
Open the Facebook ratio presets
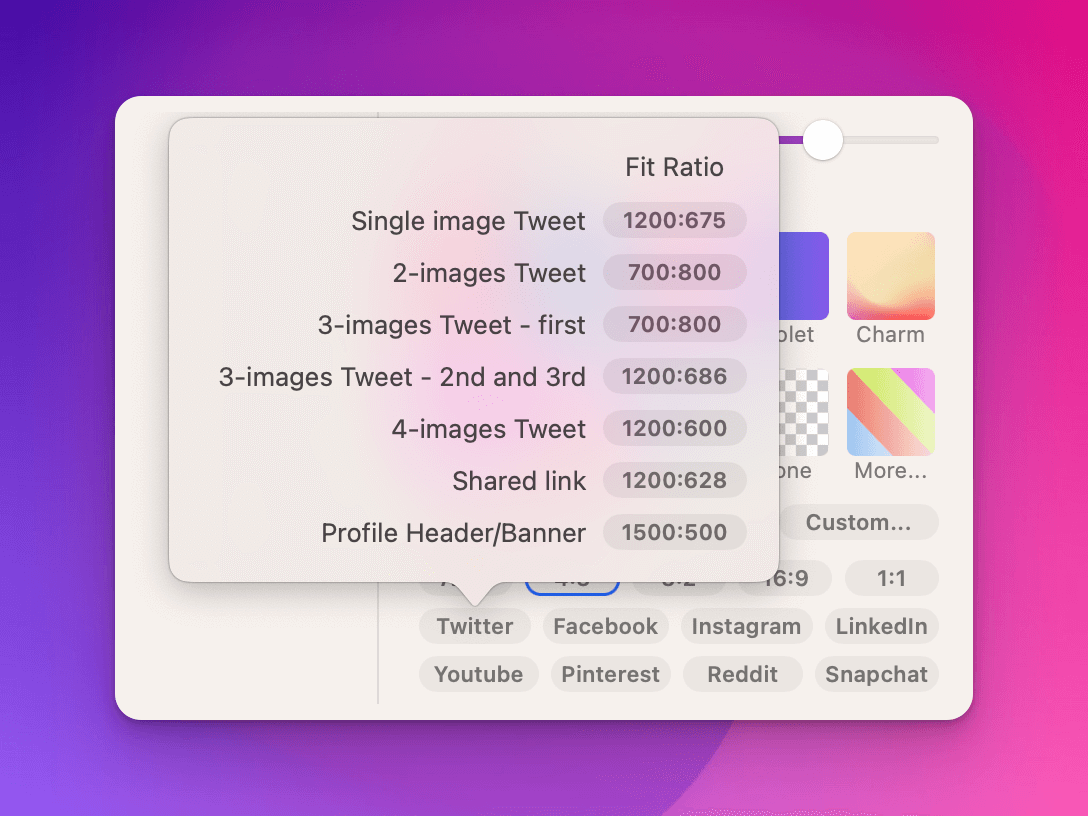coord(605,627)
